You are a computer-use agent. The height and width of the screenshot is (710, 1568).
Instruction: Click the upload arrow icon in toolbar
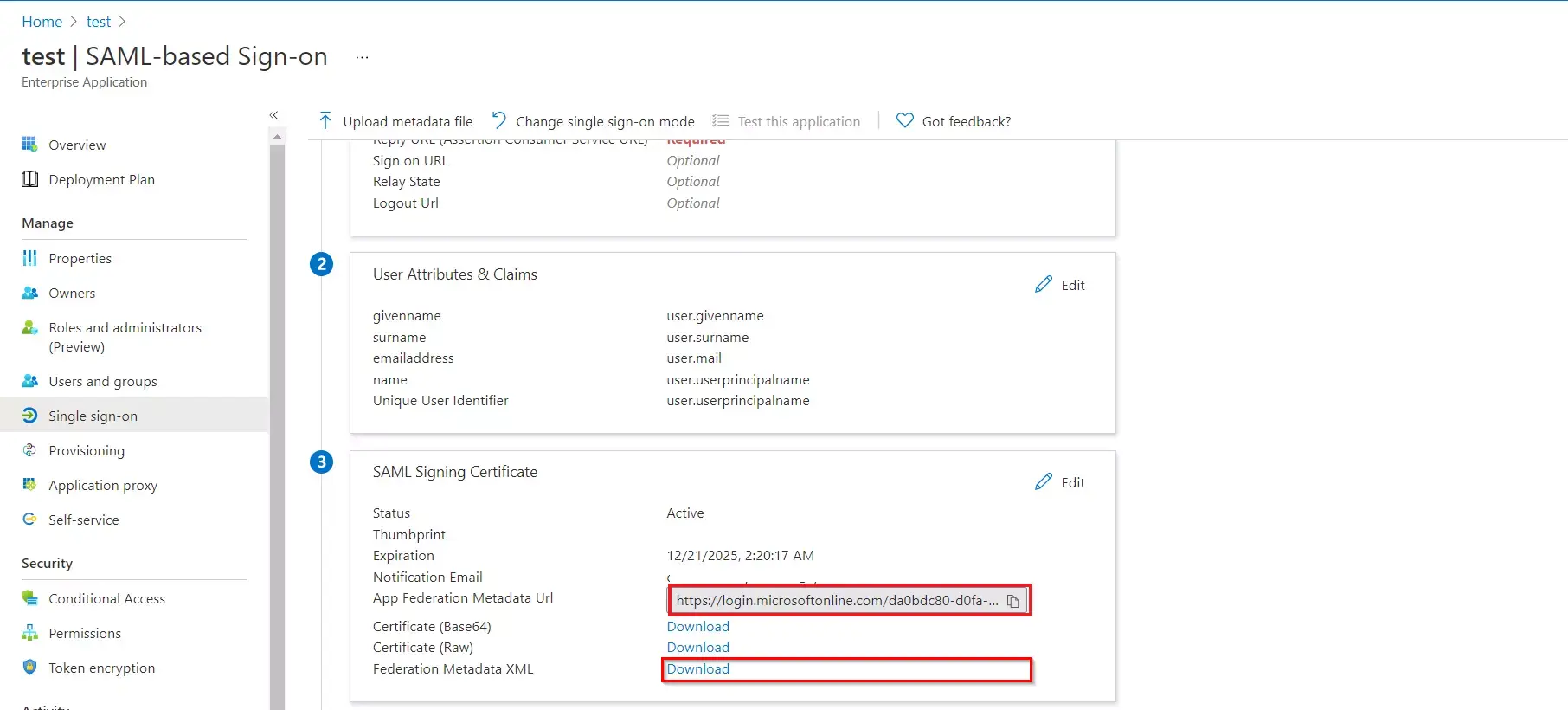pos(325,120)
